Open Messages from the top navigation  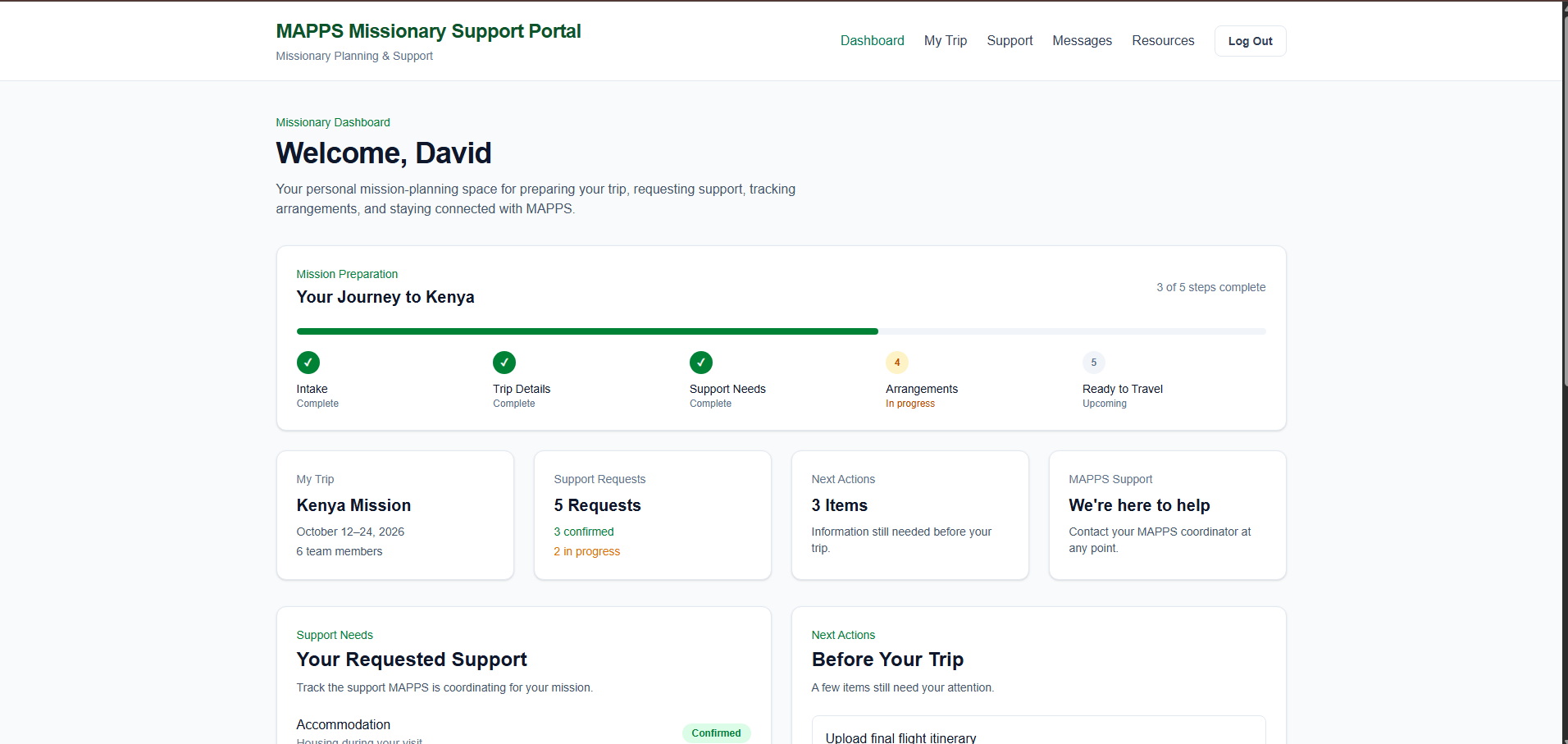tap(1083, 40)
